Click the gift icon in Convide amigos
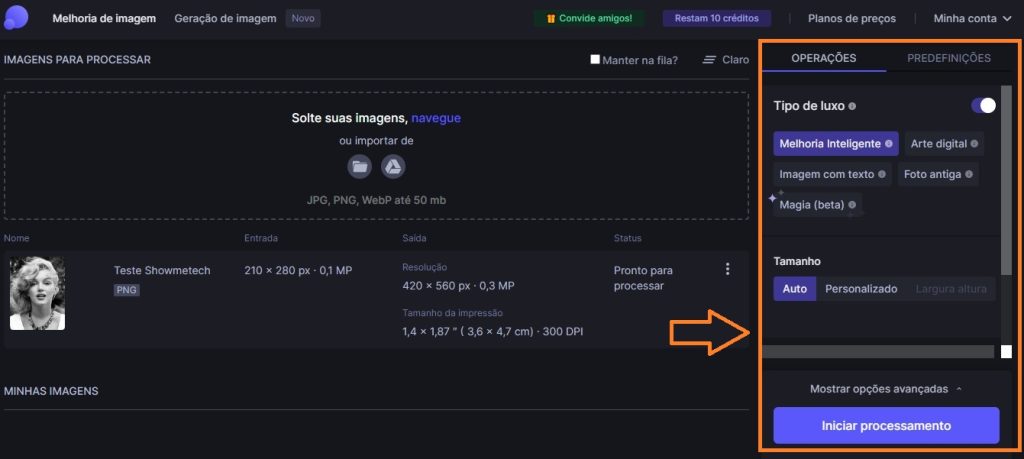The width and height of the screenshot is (1024, 459). [x=550, y=18]
